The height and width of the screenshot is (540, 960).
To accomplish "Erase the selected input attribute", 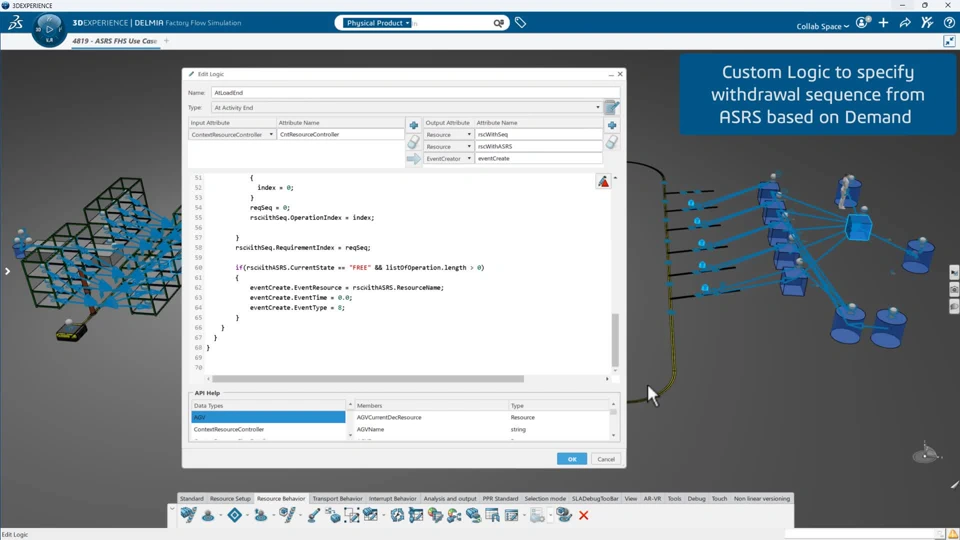I will [413, 141].
